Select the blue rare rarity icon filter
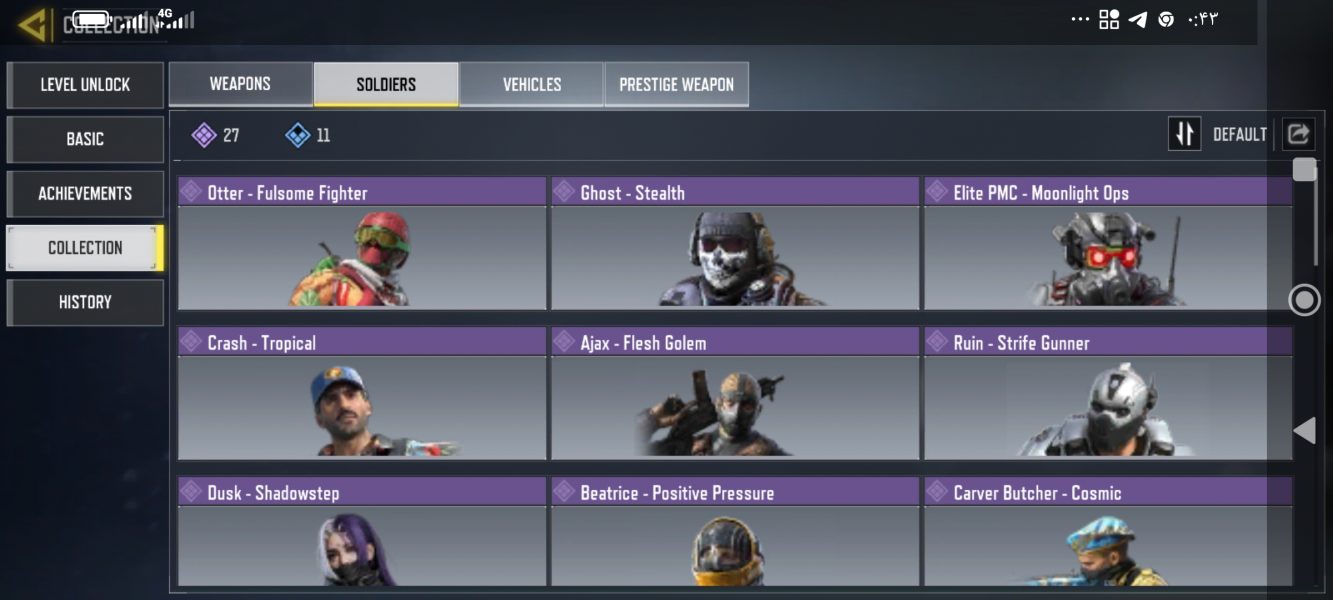This screenshot has height=600, width=1333. coord(297,135)
